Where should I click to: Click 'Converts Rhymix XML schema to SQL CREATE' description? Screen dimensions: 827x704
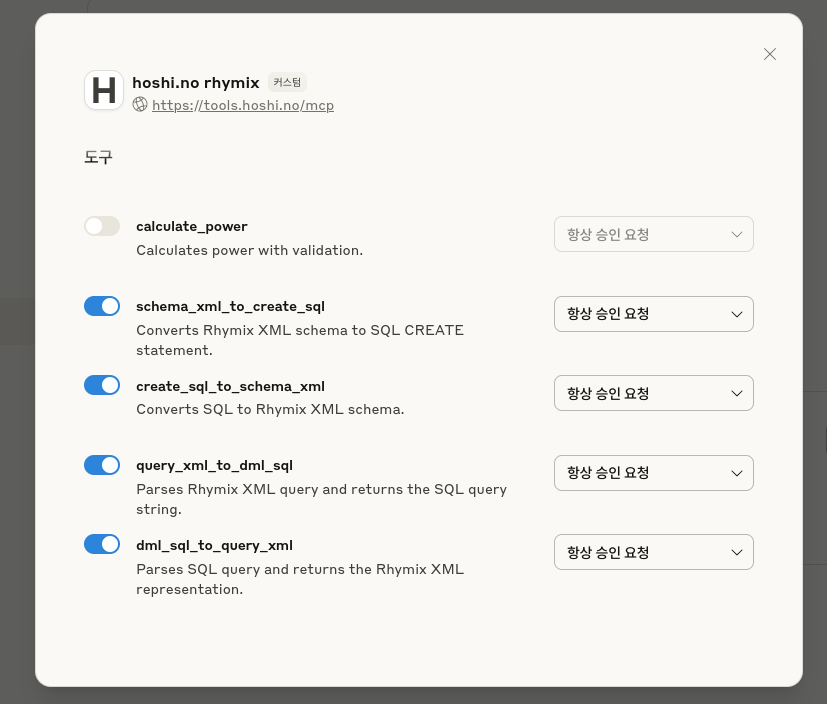tap(300, 340)
